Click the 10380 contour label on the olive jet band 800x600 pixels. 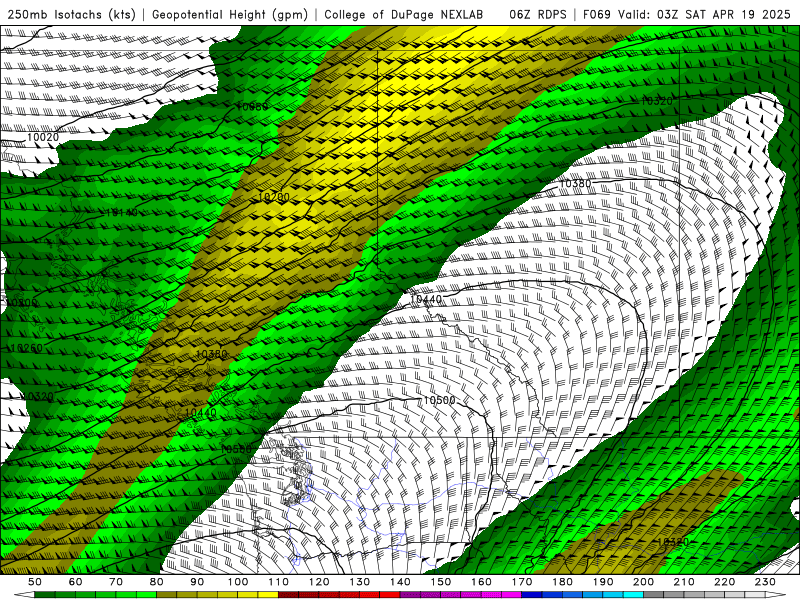211,354
